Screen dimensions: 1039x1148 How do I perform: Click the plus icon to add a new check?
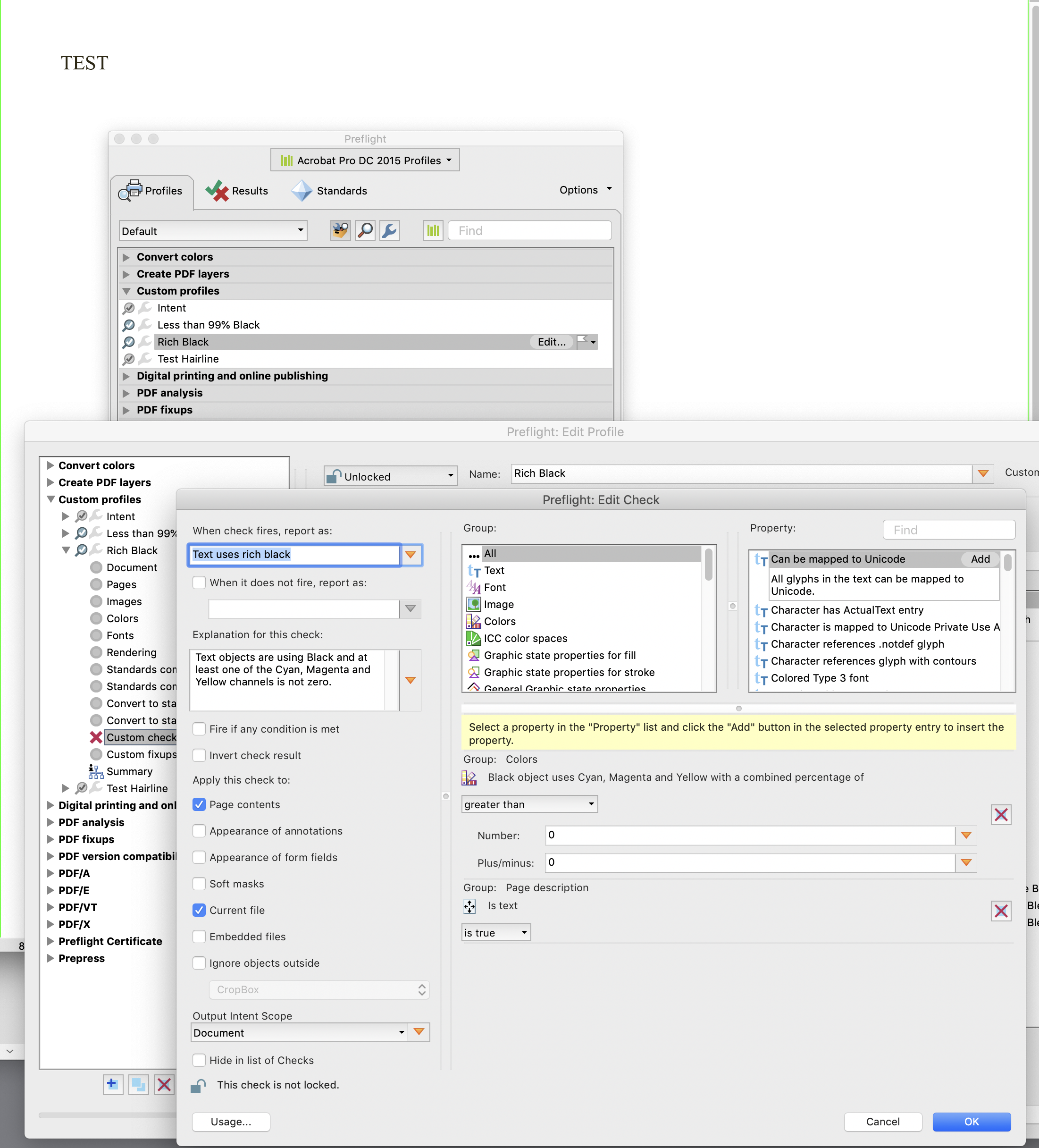(x=112, y=1085)
